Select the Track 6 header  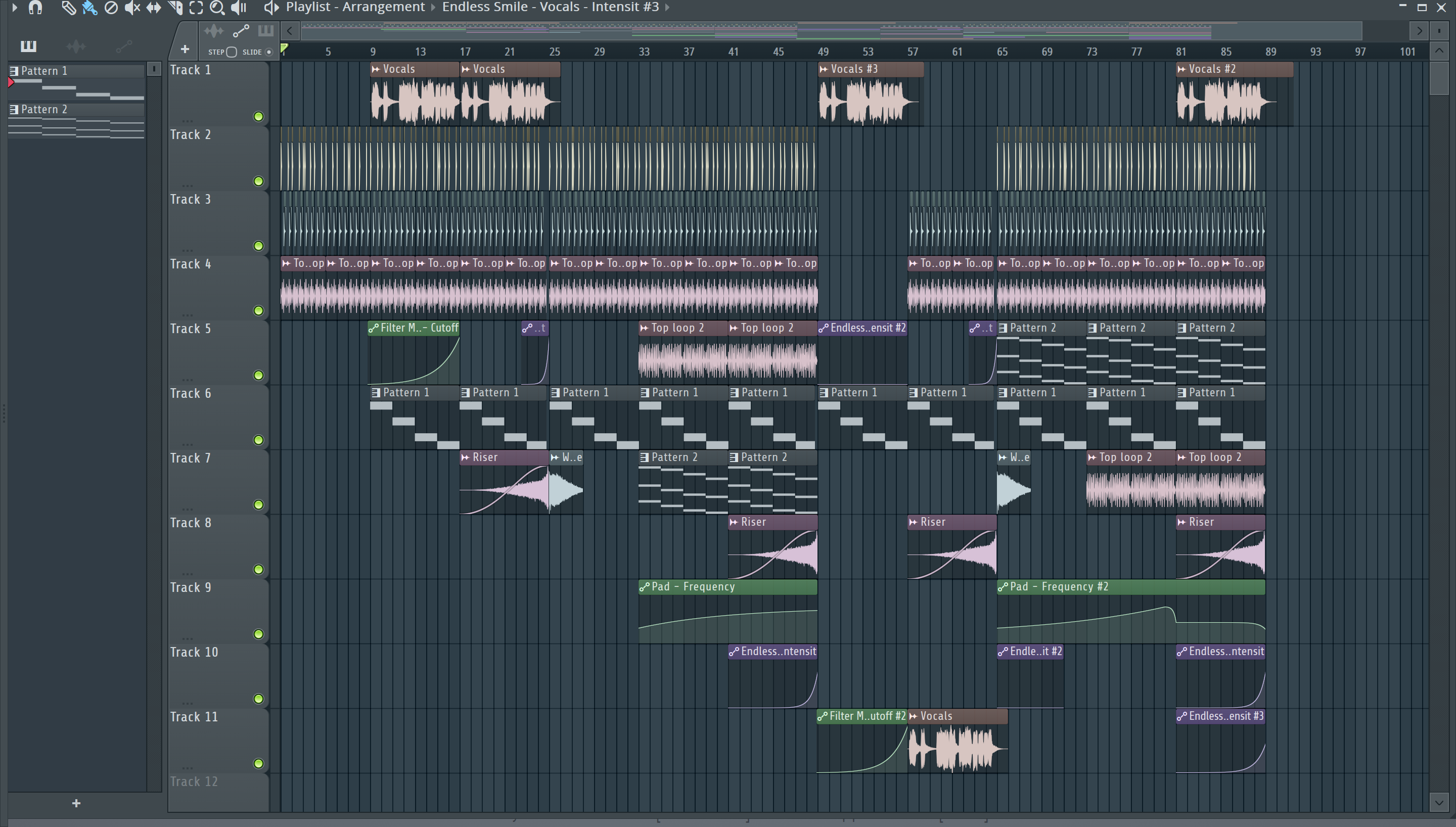(217, 418)
